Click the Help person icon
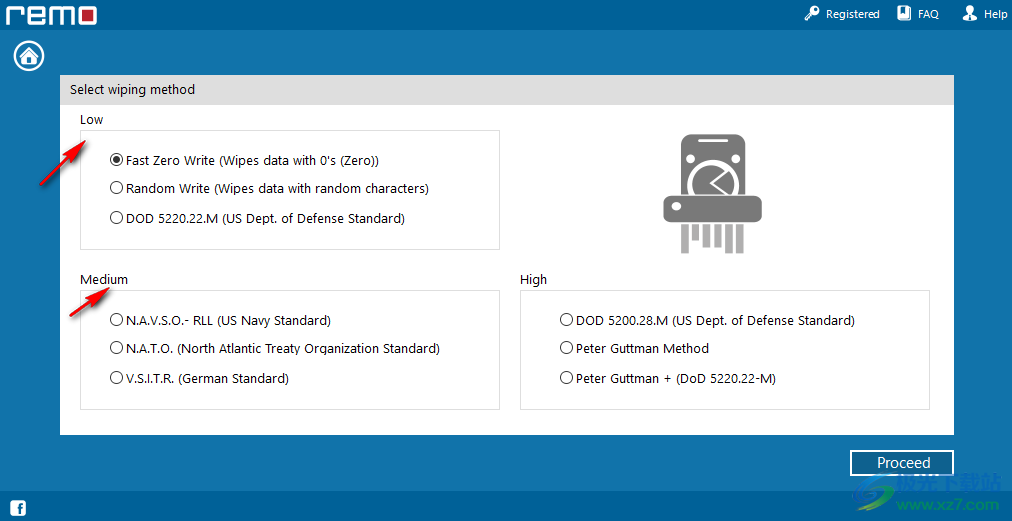The height and width of the screenshot is (521, 1012). [x=969, y=14]
